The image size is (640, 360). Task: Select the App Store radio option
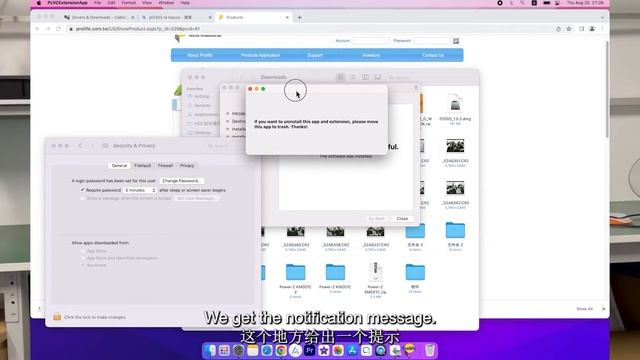click(83, 251)
